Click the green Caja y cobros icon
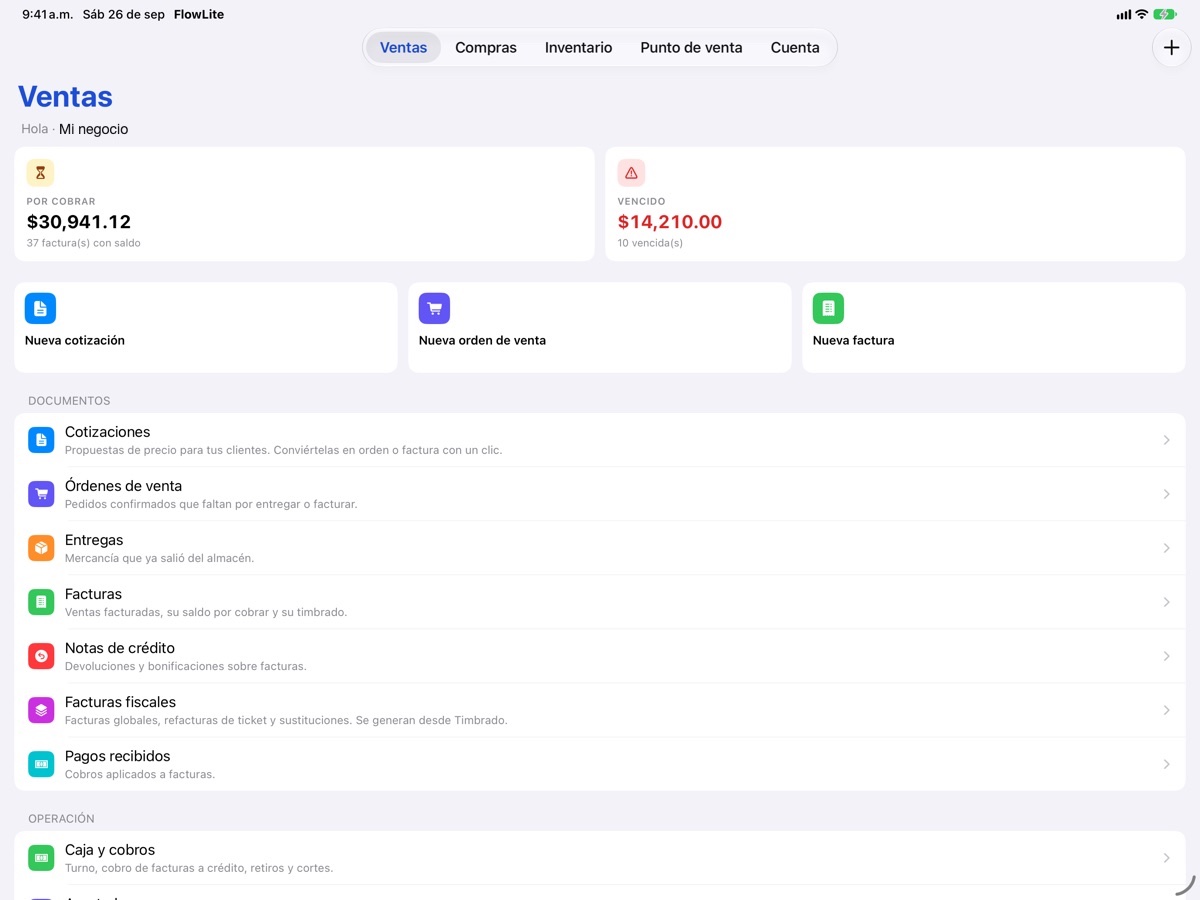 coord(41,858)
